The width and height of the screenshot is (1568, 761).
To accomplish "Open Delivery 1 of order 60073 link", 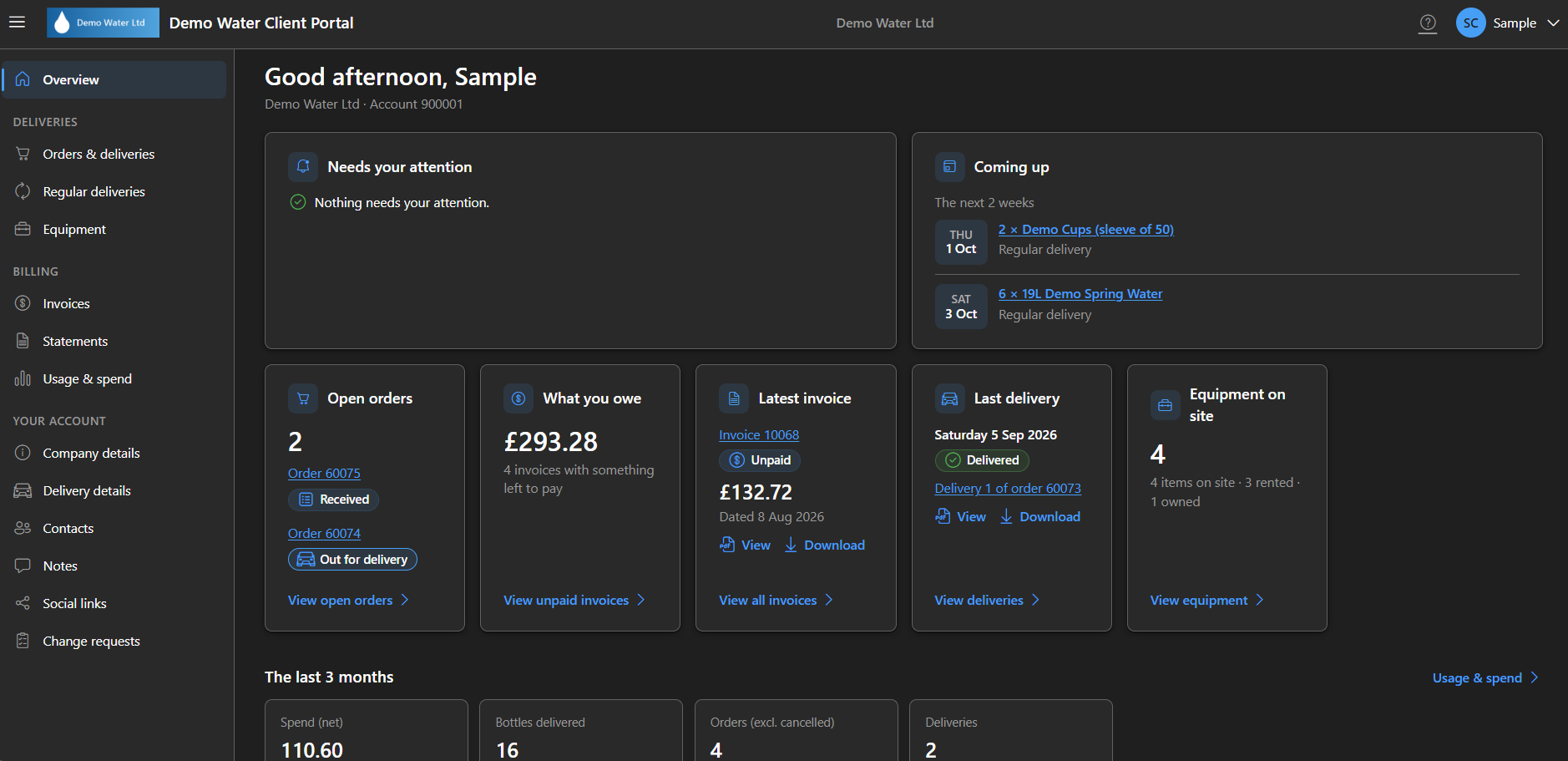I will tap(1008, 489).
